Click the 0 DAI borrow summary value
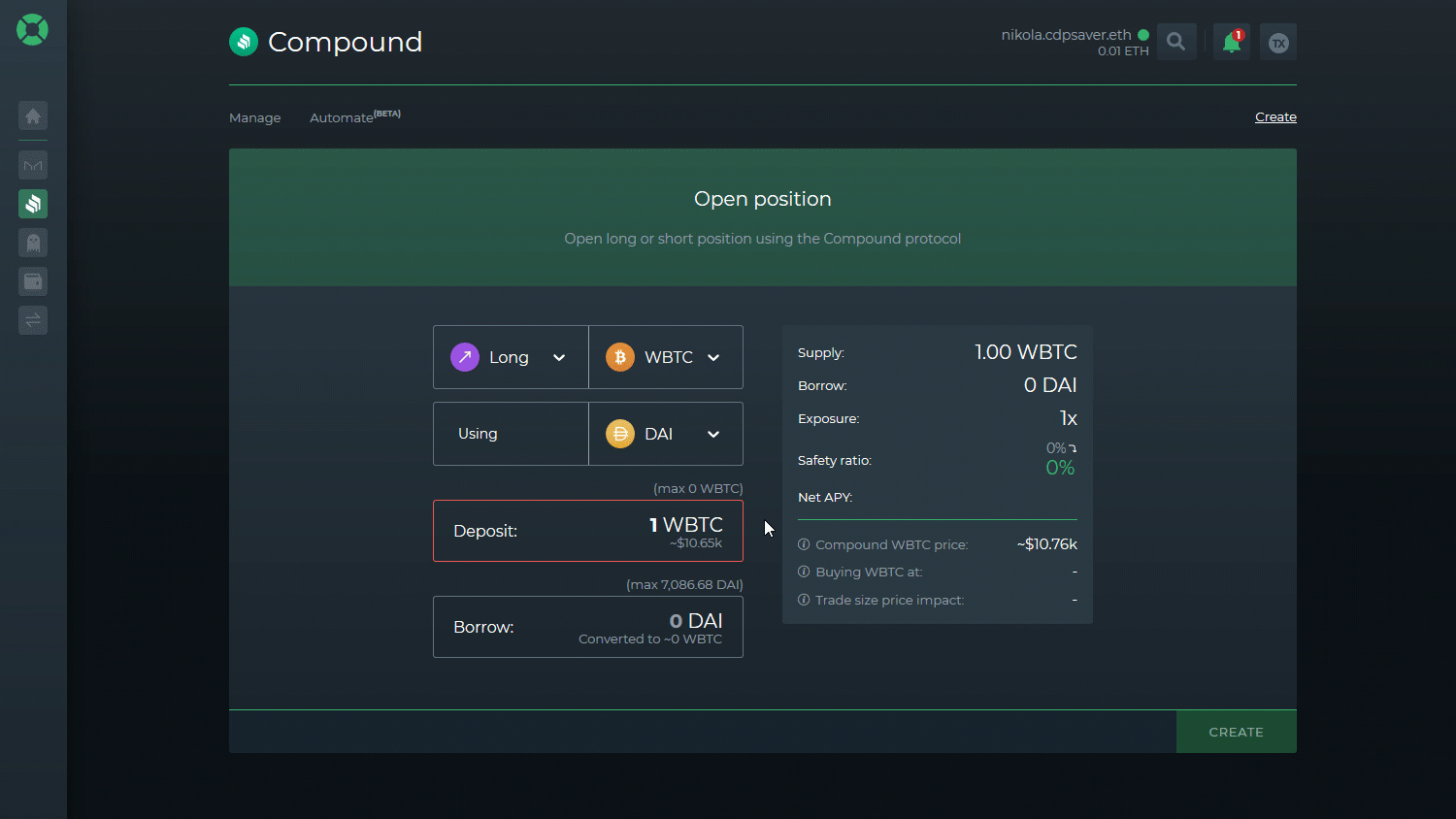Image resolution: width=1456 pixels, height=819 pixels. tap(1050, 385)
